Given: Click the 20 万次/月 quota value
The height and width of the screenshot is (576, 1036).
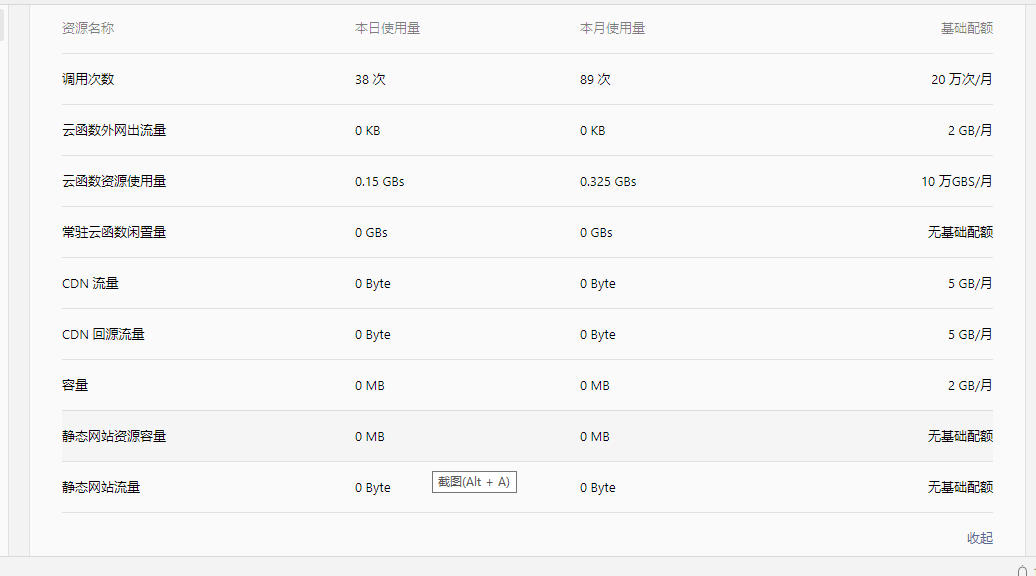Looking at the screenshot, I should point(962,79).
